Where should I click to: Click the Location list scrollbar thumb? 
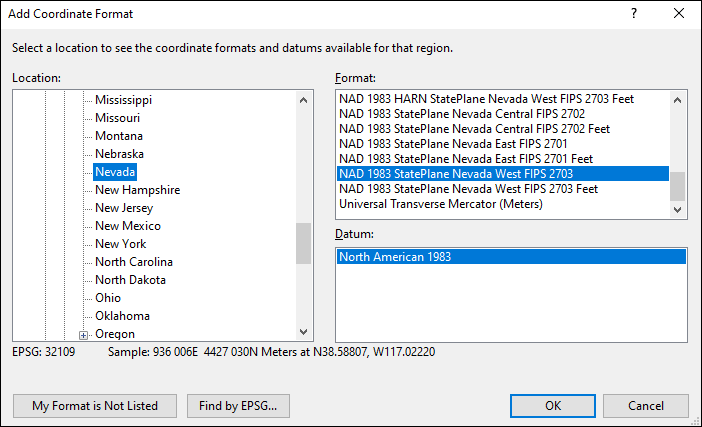(x=304, y=243)
